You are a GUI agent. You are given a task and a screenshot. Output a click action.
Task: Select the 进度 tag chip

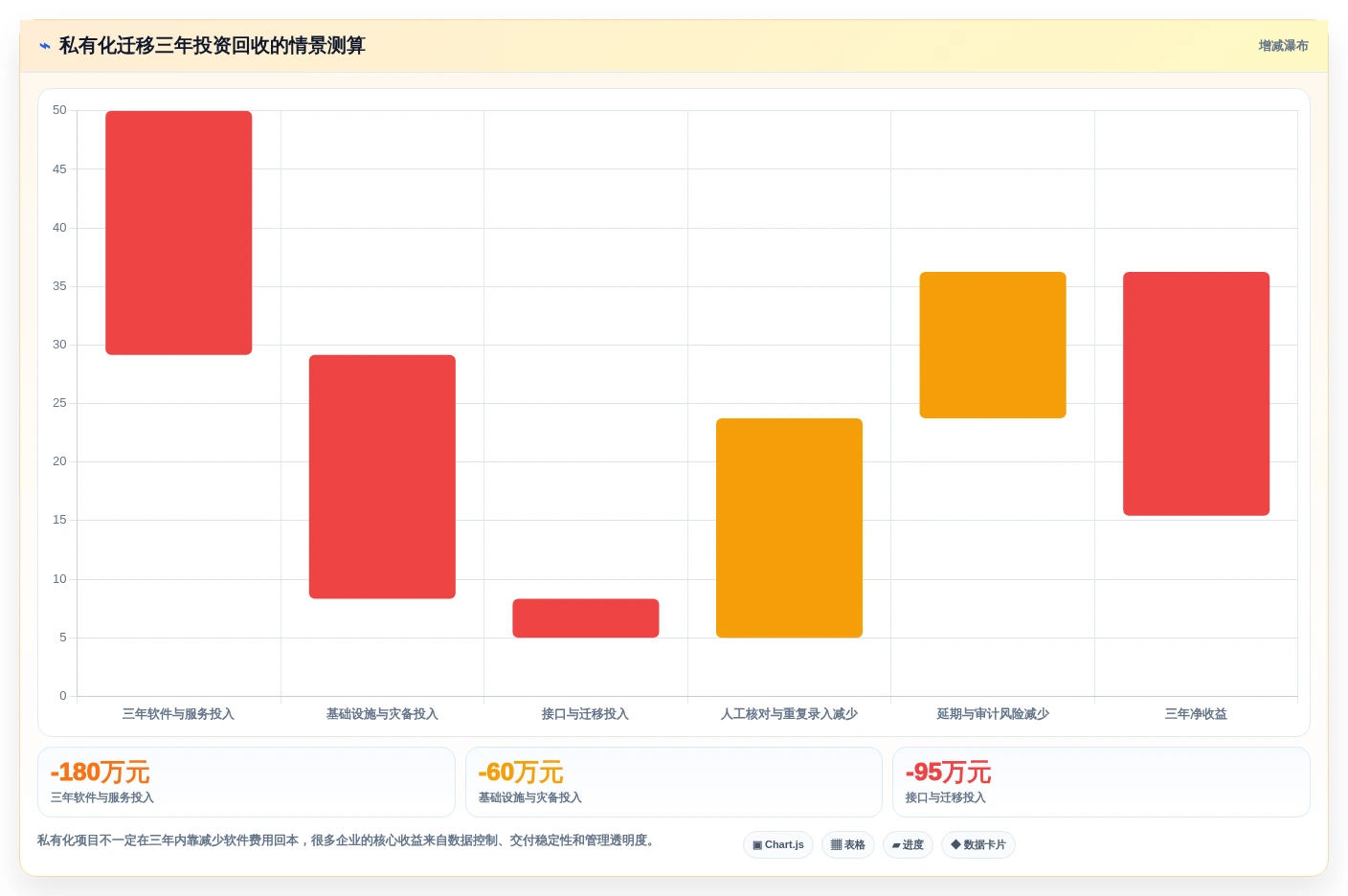[908, 844]
